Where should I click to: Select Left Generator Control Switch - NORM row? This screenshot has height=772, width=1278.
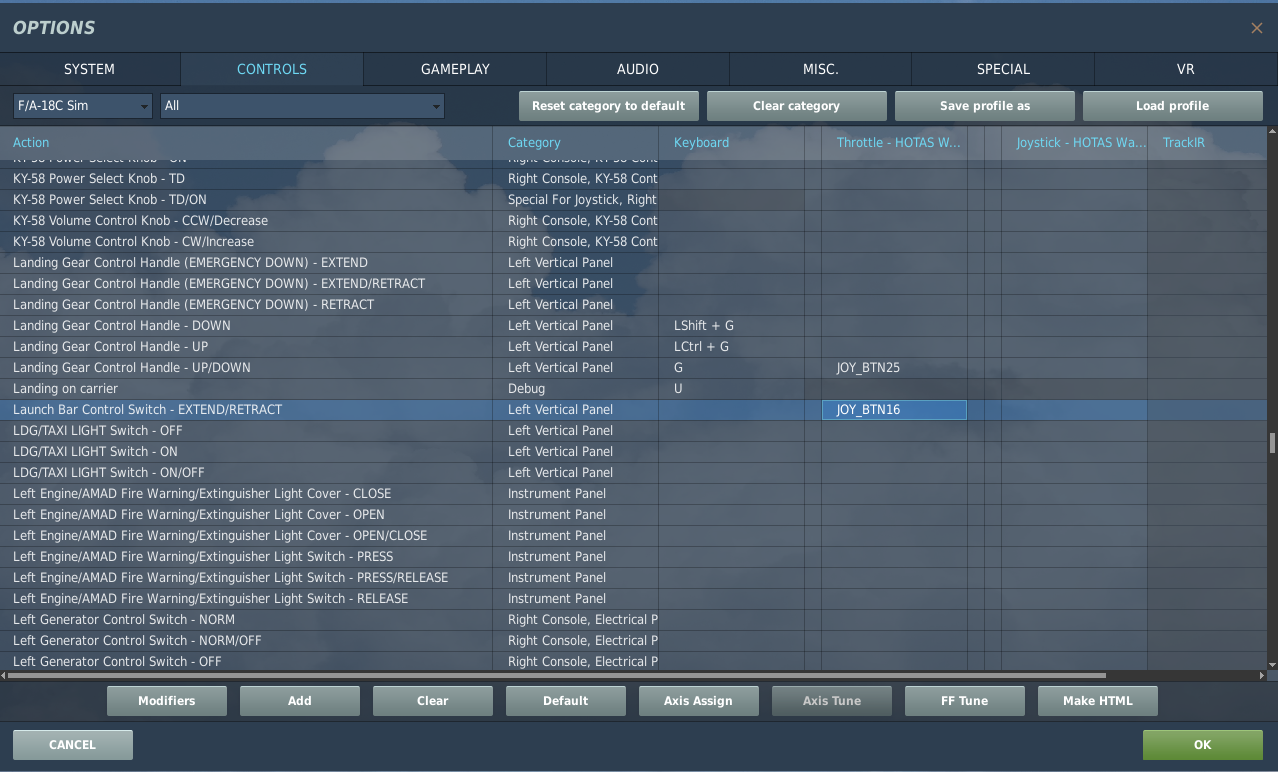[633, 620]
